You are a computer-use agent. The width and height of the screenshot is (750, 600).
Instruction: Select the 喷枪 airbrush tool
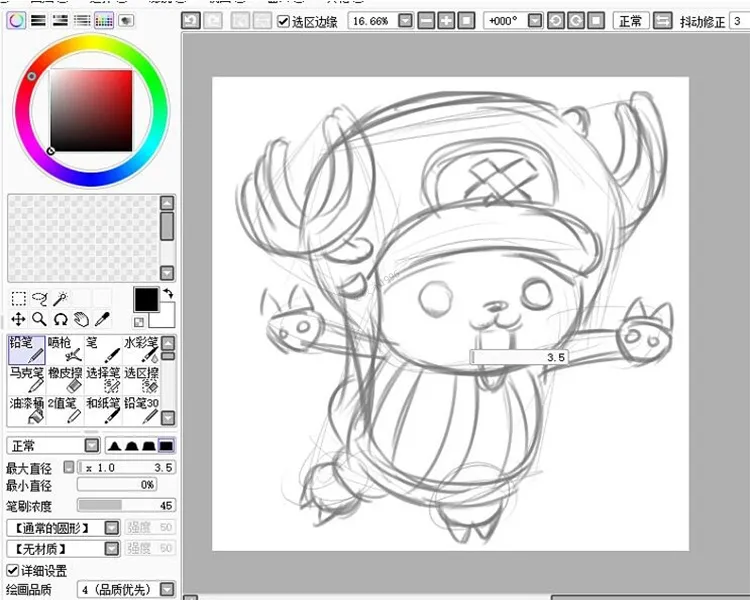(x=65, y=350)
